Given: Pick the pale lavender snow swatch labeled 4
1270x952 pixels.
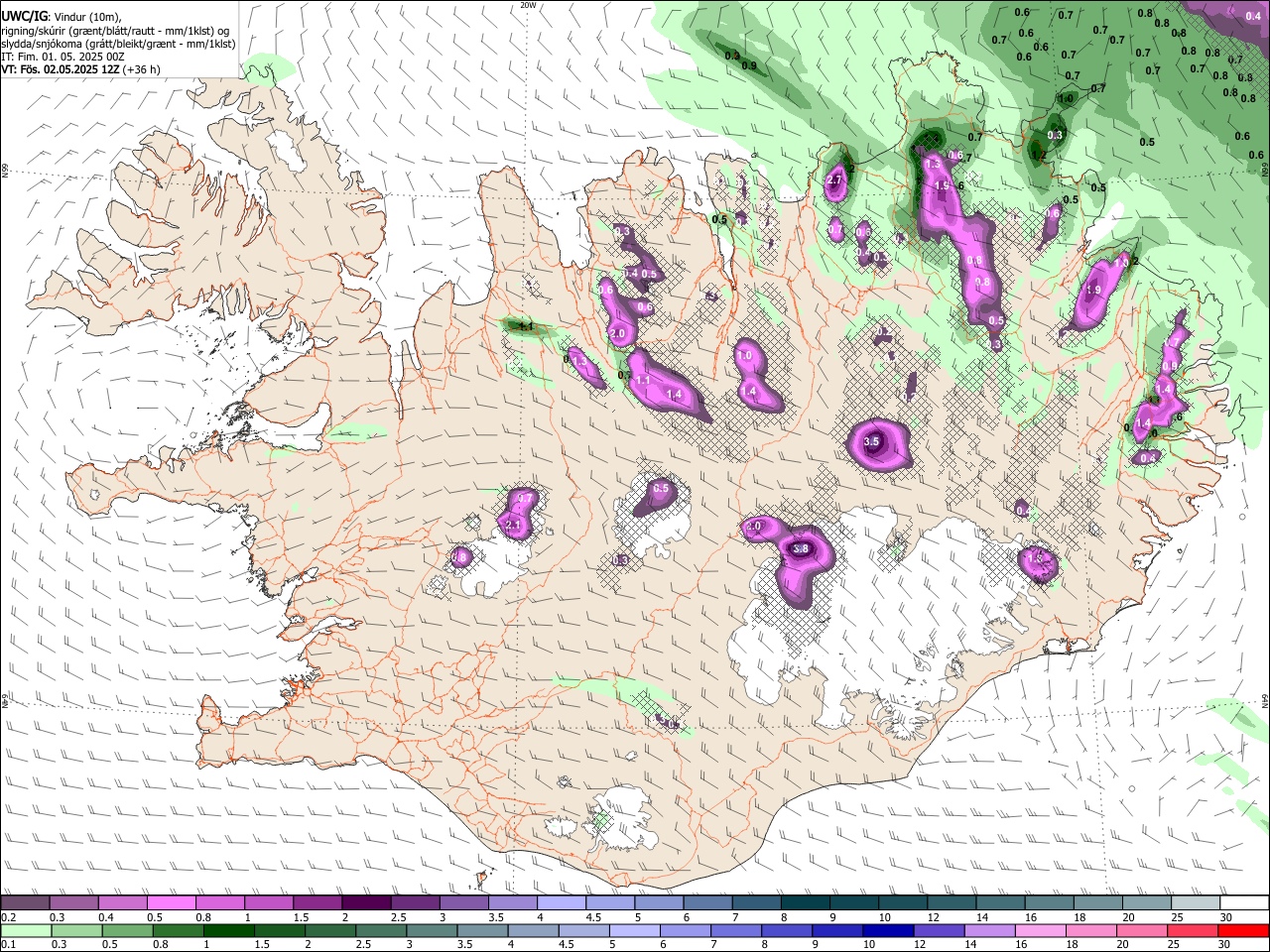Looking at the screenshot, I should pyautogui.click(x=561, y=902).
